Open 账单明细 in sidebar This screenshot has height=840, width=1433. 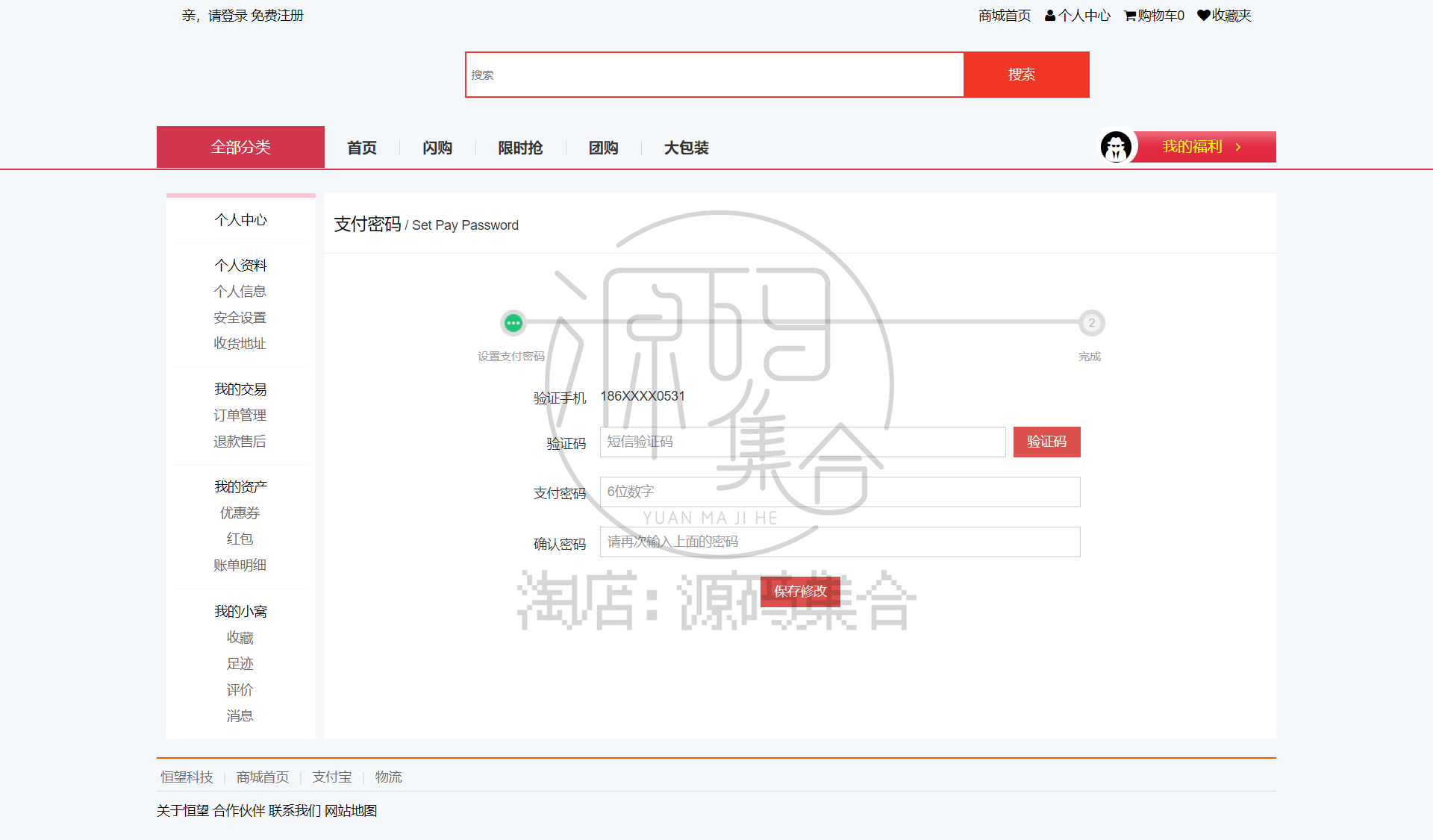click(x=240, y=565)
